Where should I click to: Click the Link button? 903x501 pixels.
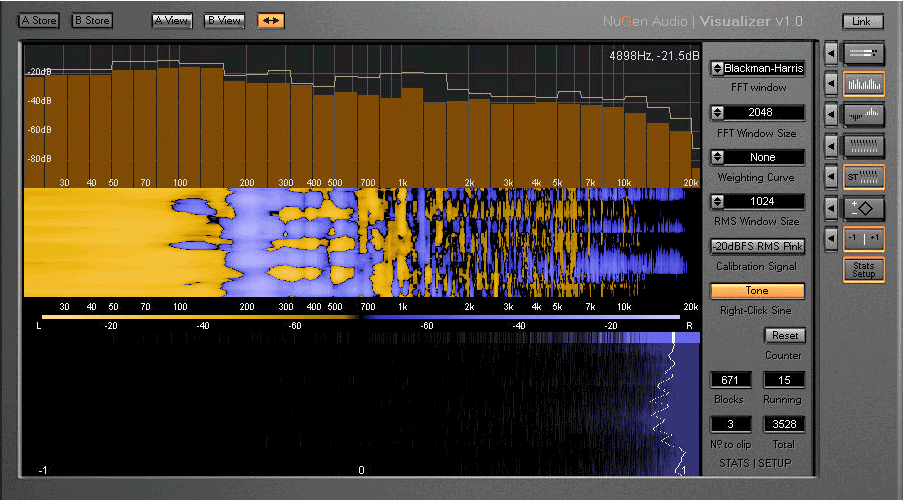coord(862,22)
